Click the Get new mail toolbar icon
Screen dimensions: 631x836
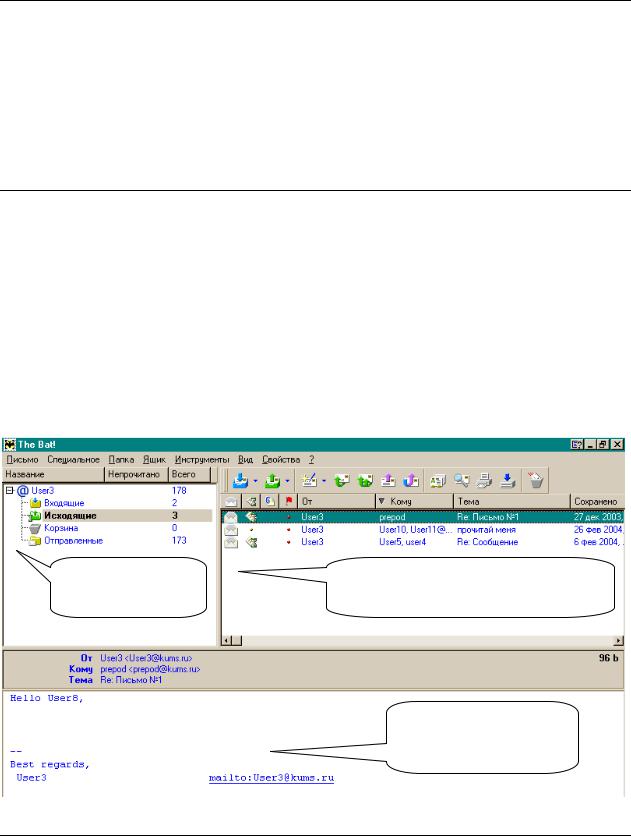point(240,480)
